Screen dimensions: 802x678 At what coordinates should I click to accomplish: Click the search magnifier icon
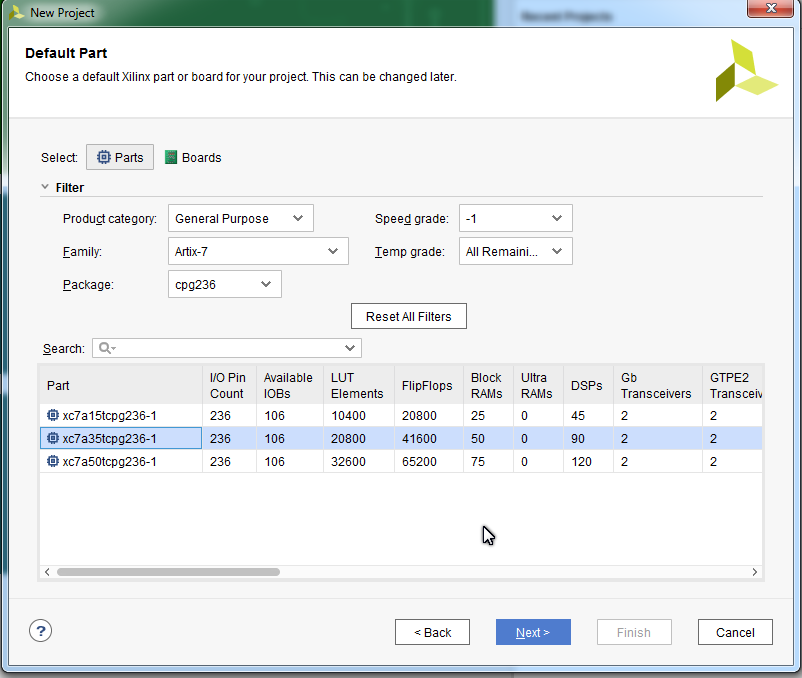coord(106,348)
